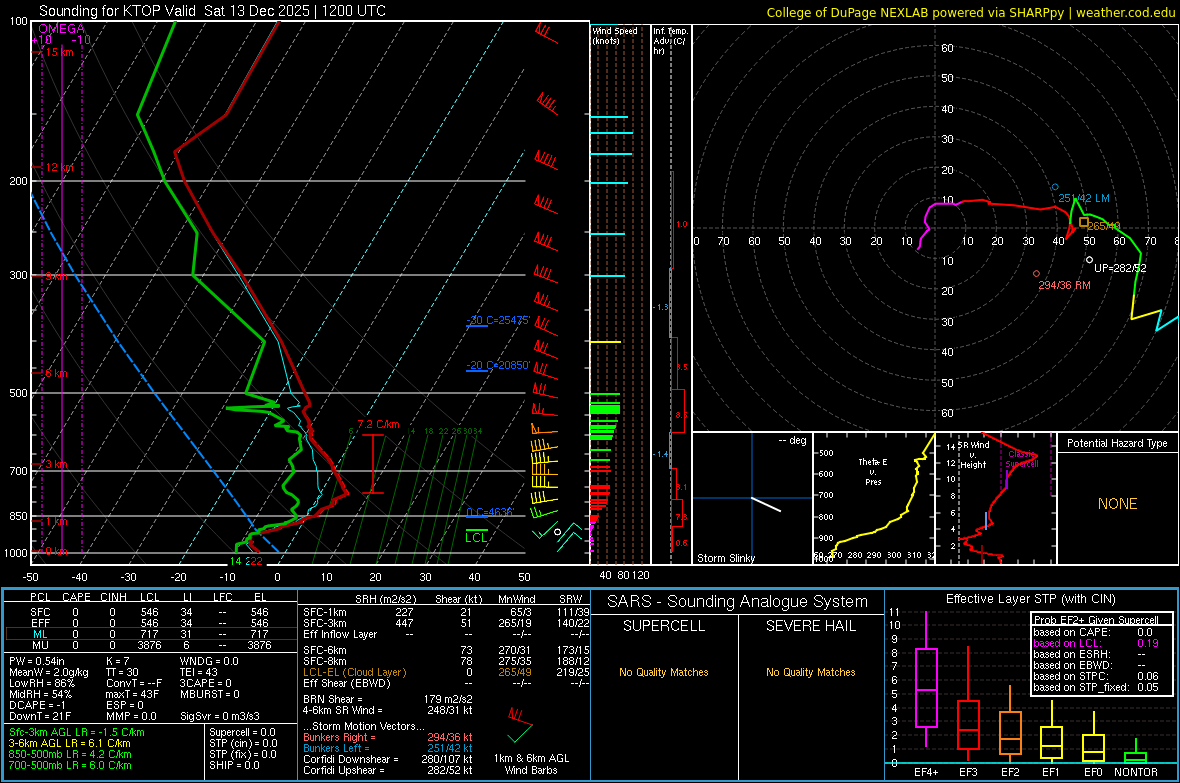Click the '15 km' height label
The image size is (1180, 783).
[x=59, y=52]
